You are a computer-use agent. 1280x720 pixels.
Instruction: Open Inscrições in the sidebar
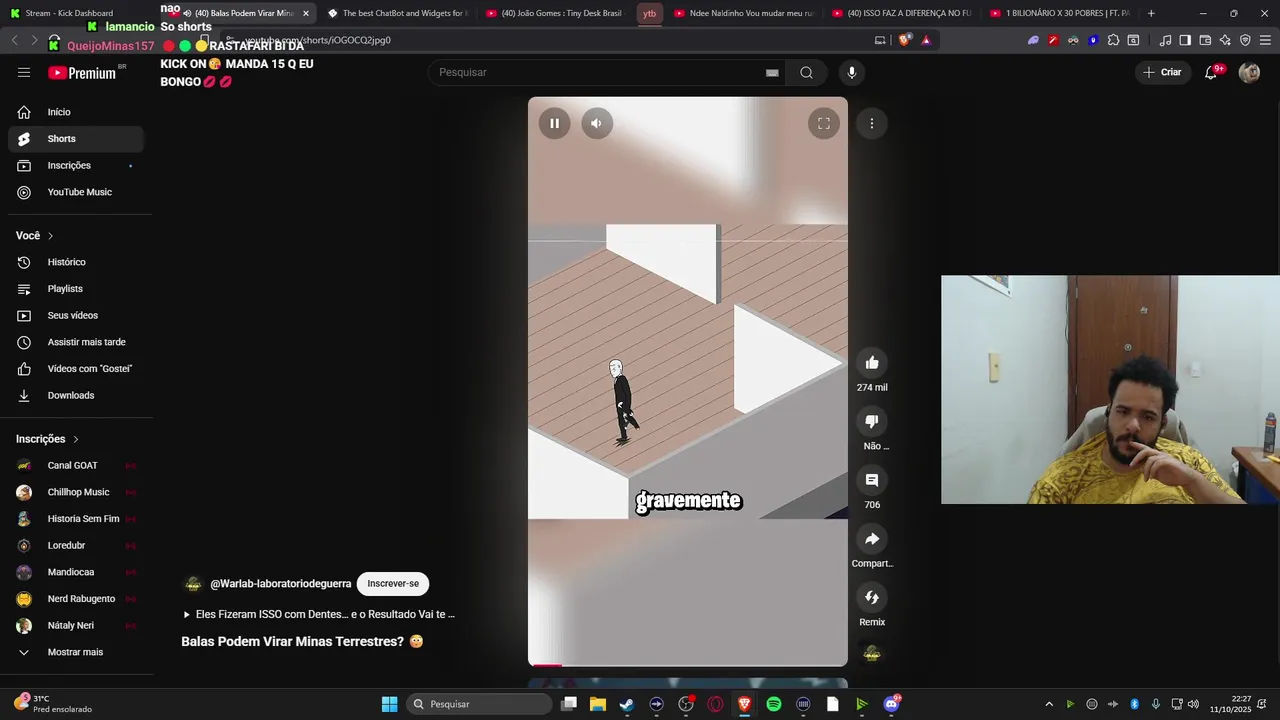[76, 166]
